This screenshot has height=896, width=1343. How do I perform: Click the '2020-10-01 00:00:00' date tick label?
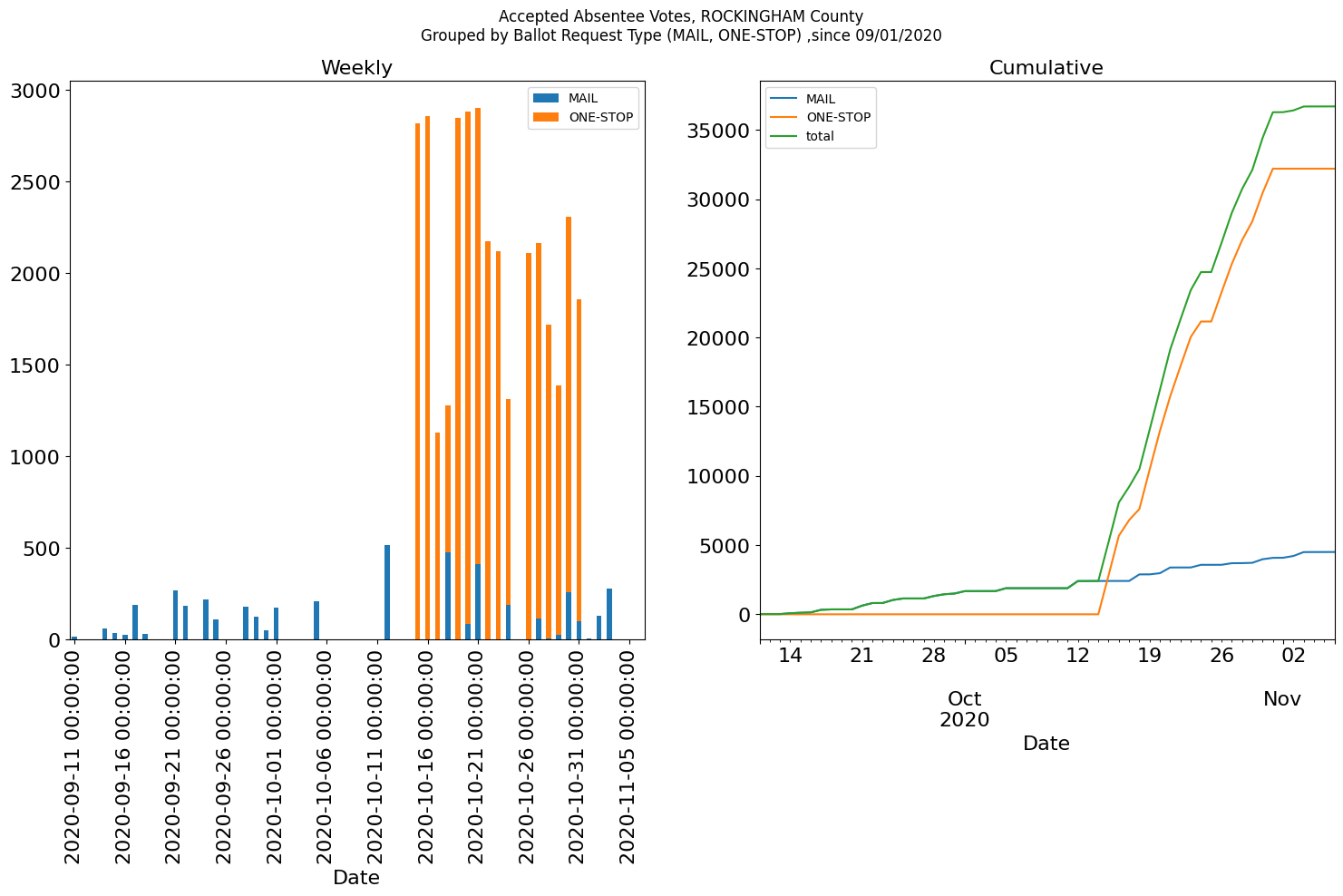276,755
